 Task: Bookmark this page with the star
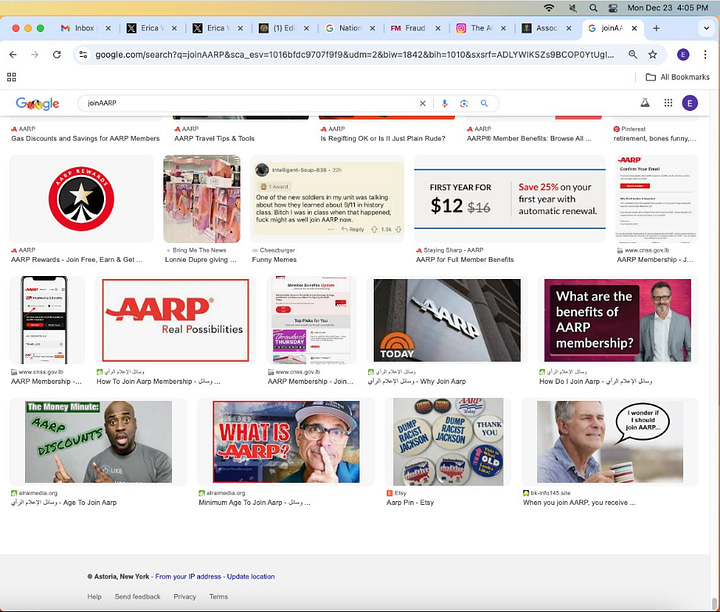[x=652, y=55]
